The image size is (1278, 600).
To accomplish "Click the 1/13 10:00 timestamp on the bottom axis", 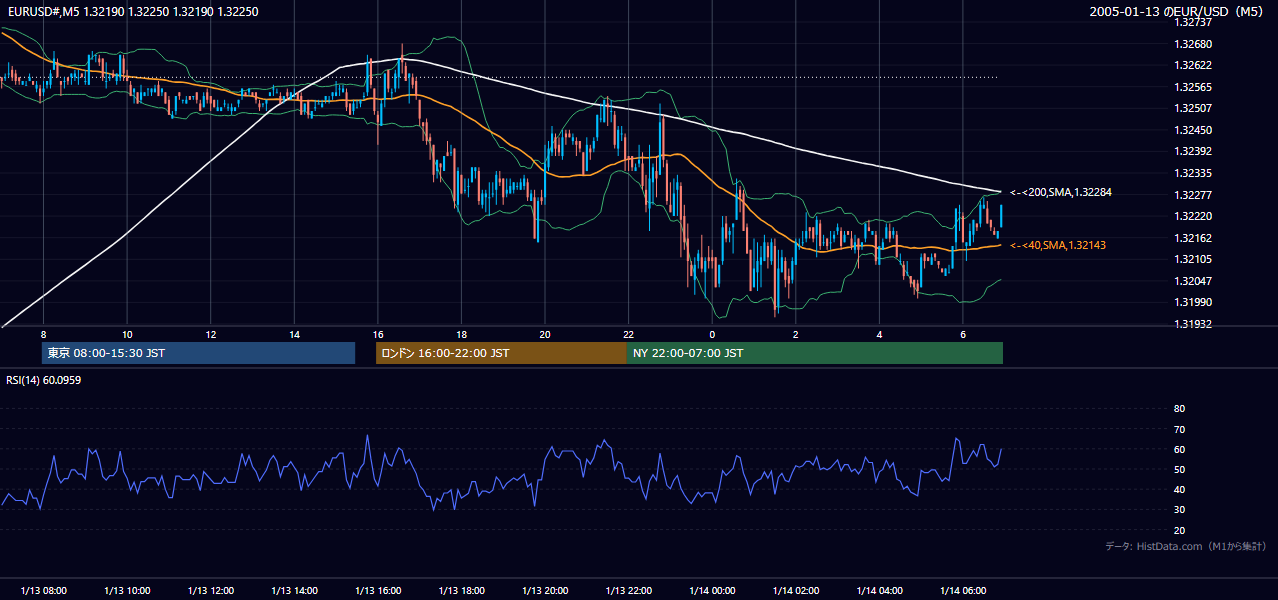I will [127, 591].
